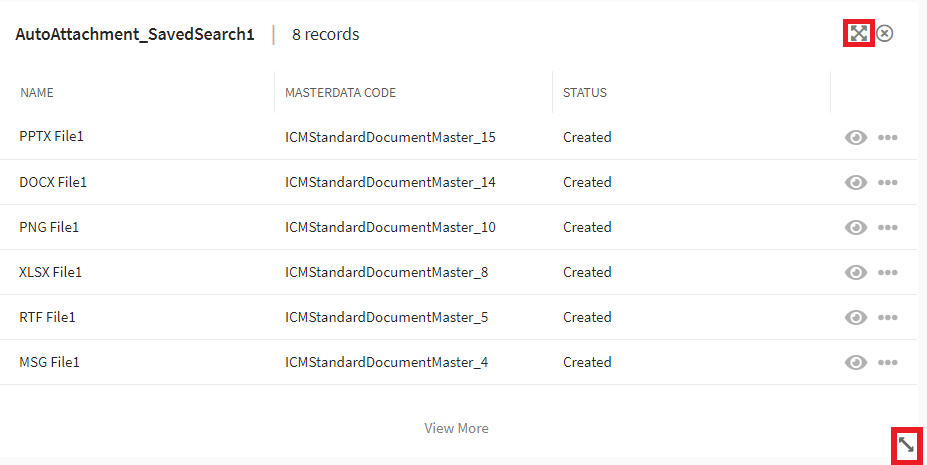View the RTF File1 record
The height and width of the screenshot is (465, 927).
855,317
